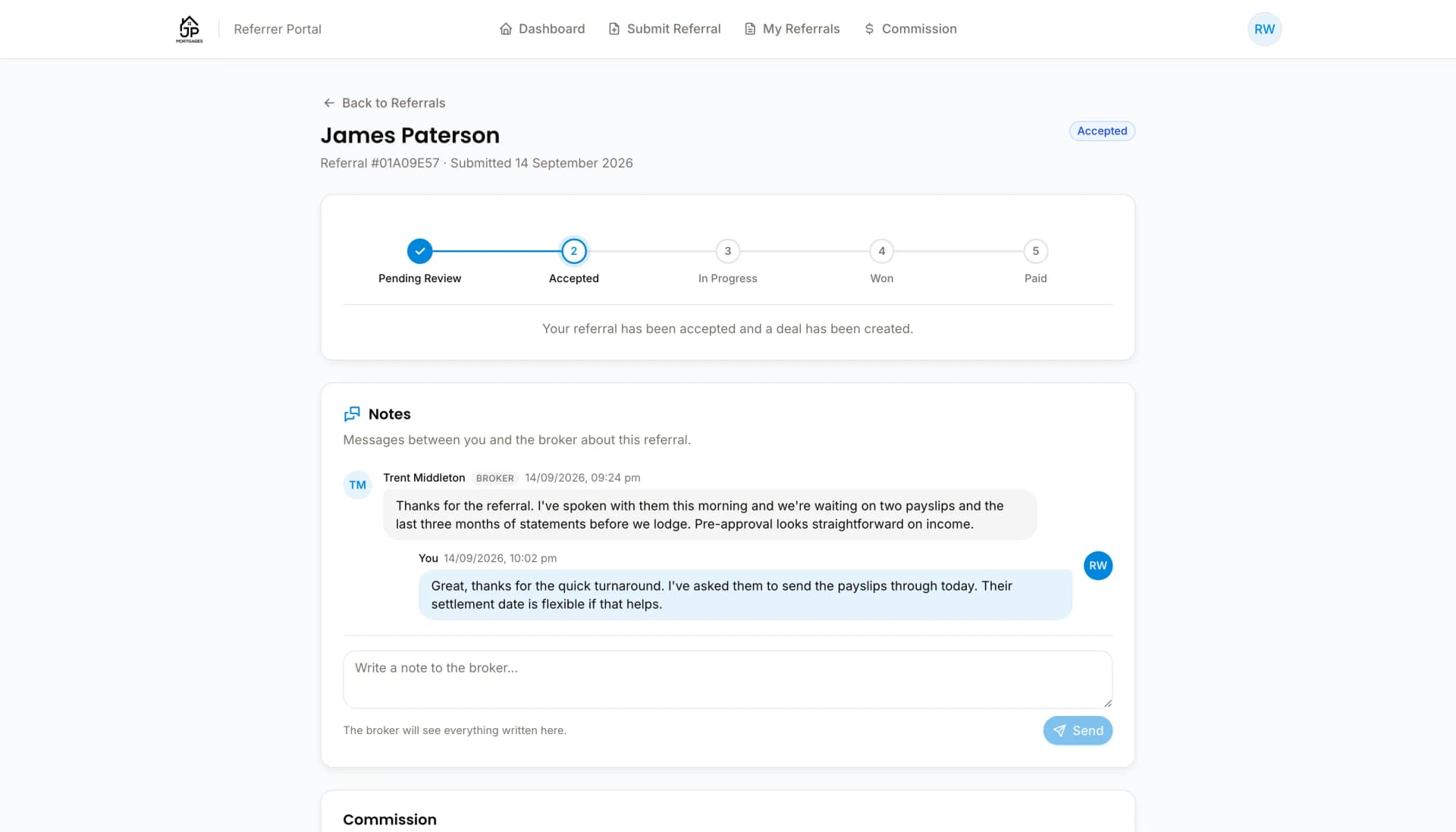Click the Trent Middleton name
Viewport: 1456px width, 832px height.
[x=424, y=478]
